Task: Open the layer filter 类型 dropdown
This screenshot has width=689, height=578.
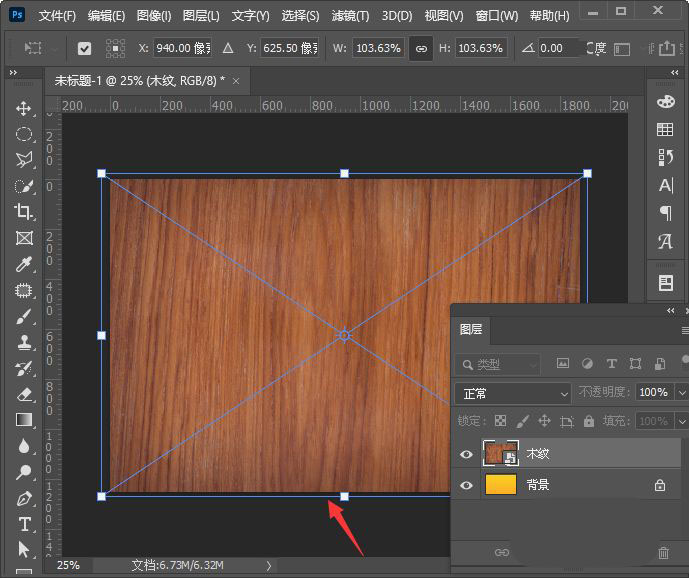Action: coord(497,364)
